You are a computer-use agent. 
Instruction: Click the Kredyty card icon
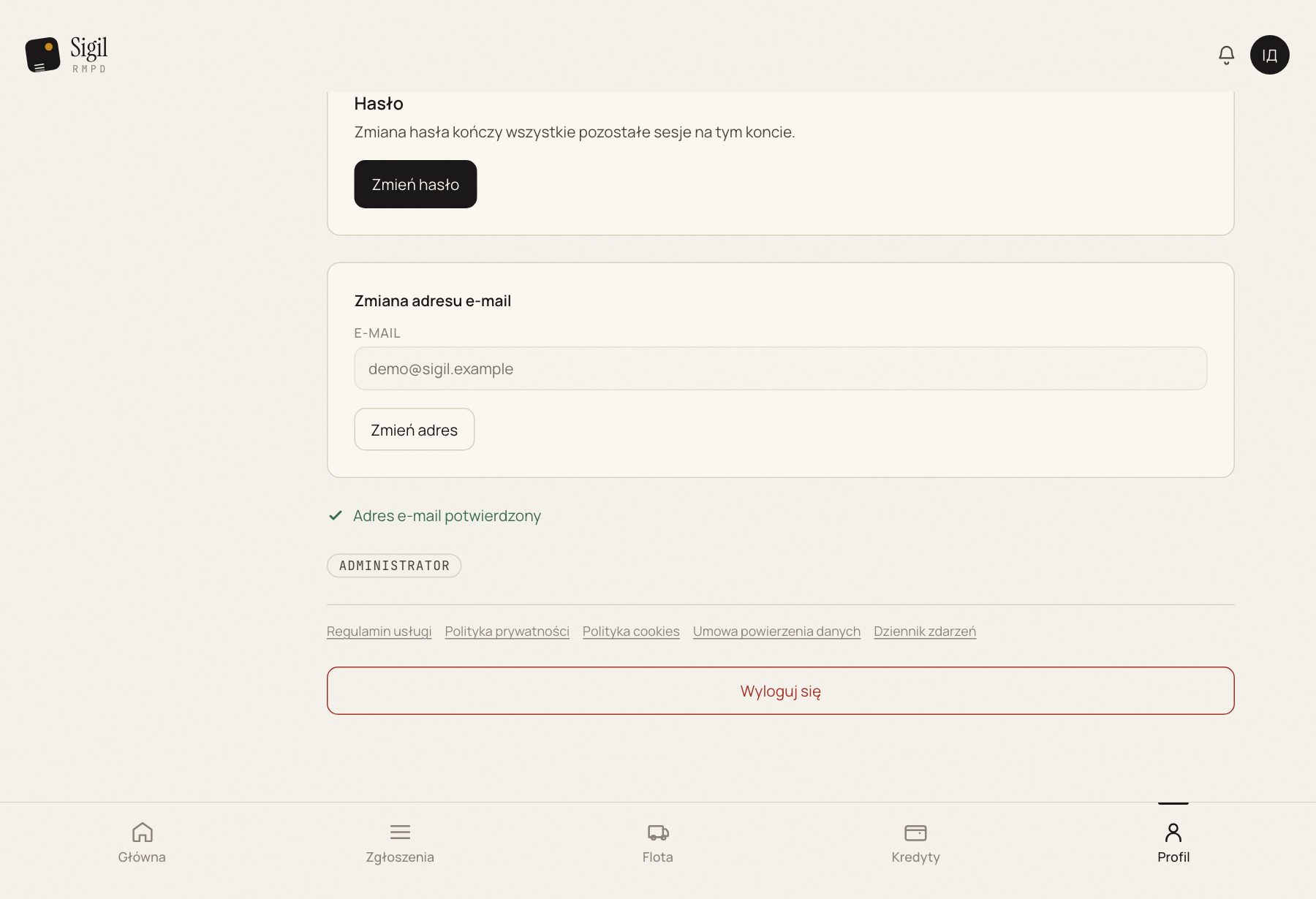coord(915,832)
